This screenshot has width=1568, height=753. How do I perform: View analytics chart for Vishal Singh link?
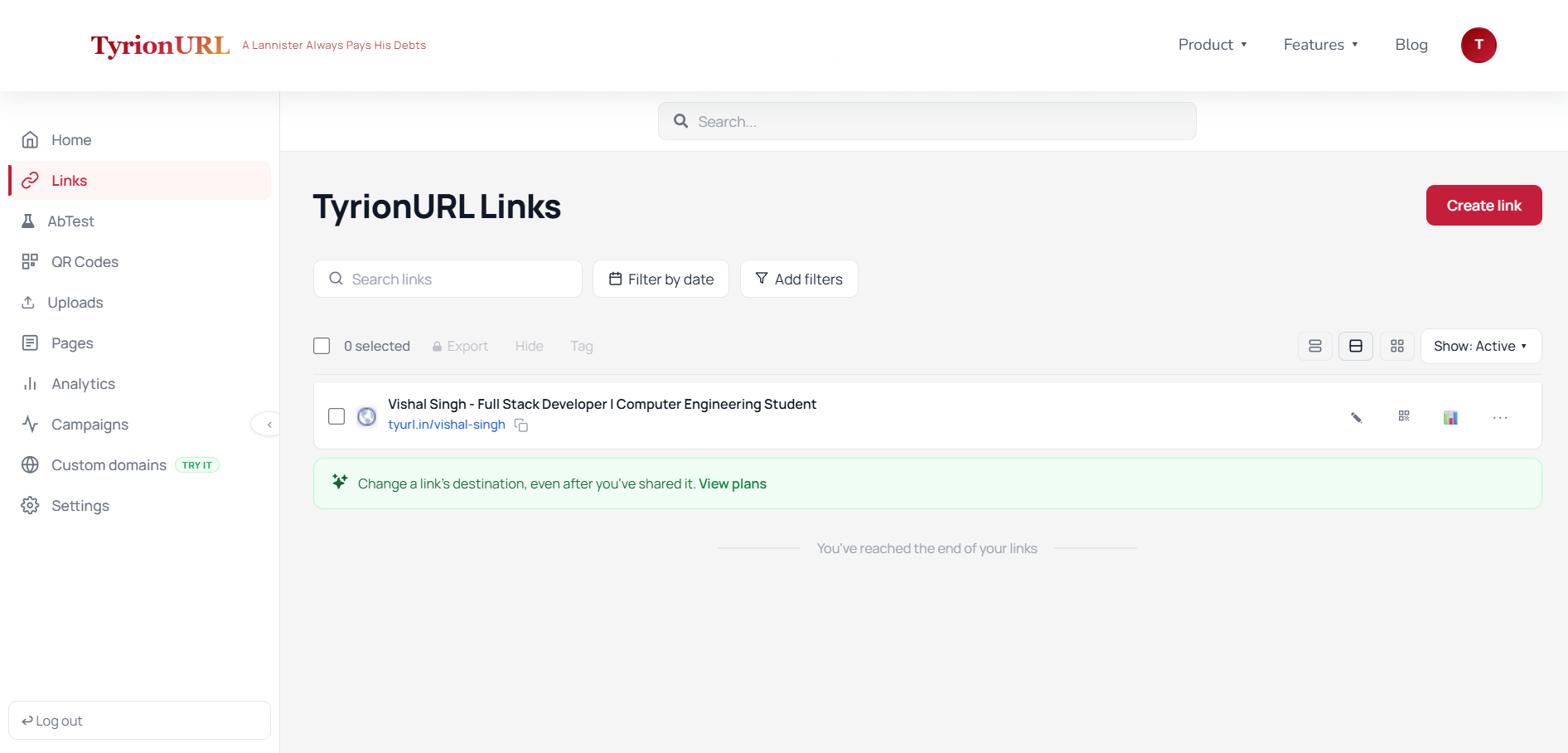tap(1450, 417)
